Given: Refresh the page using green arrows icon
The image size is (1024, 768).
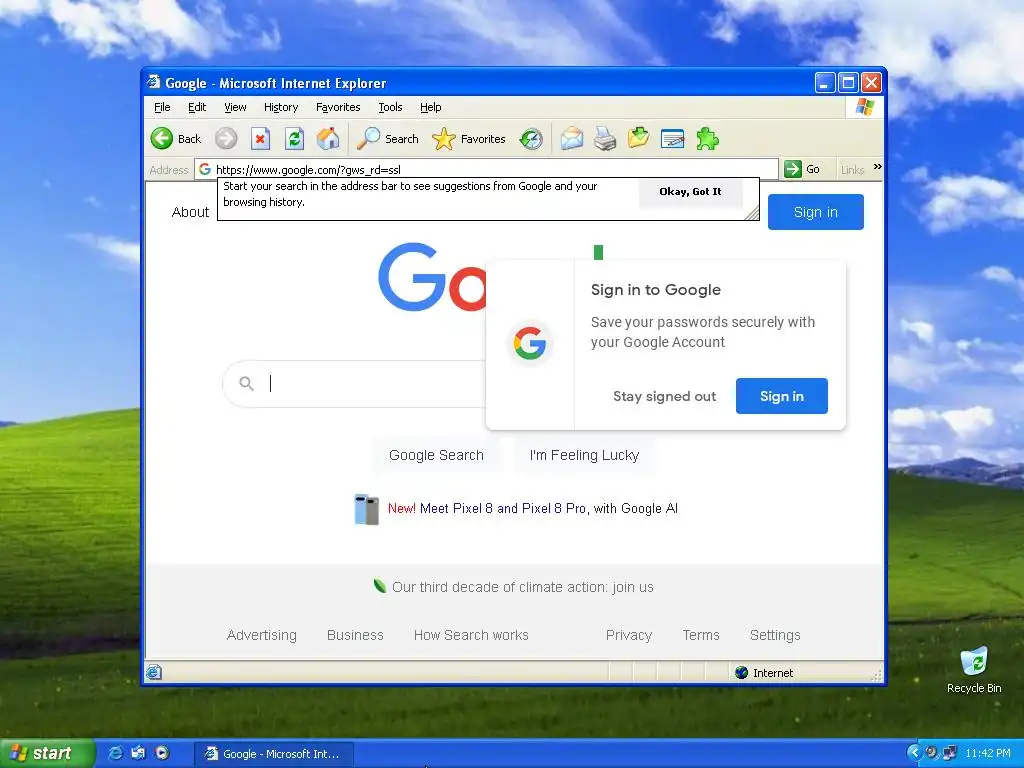Looking at the screenshot, I should pos(295,138).
